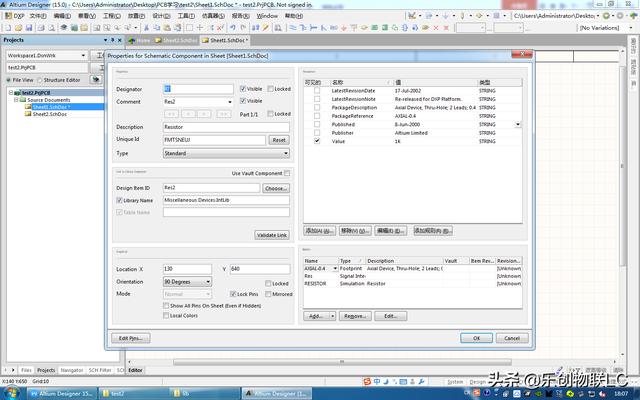This screenshot has height=400, width=640.
Task: Open the Workspace1.DsnWrk dropdown
Action: 83,55
